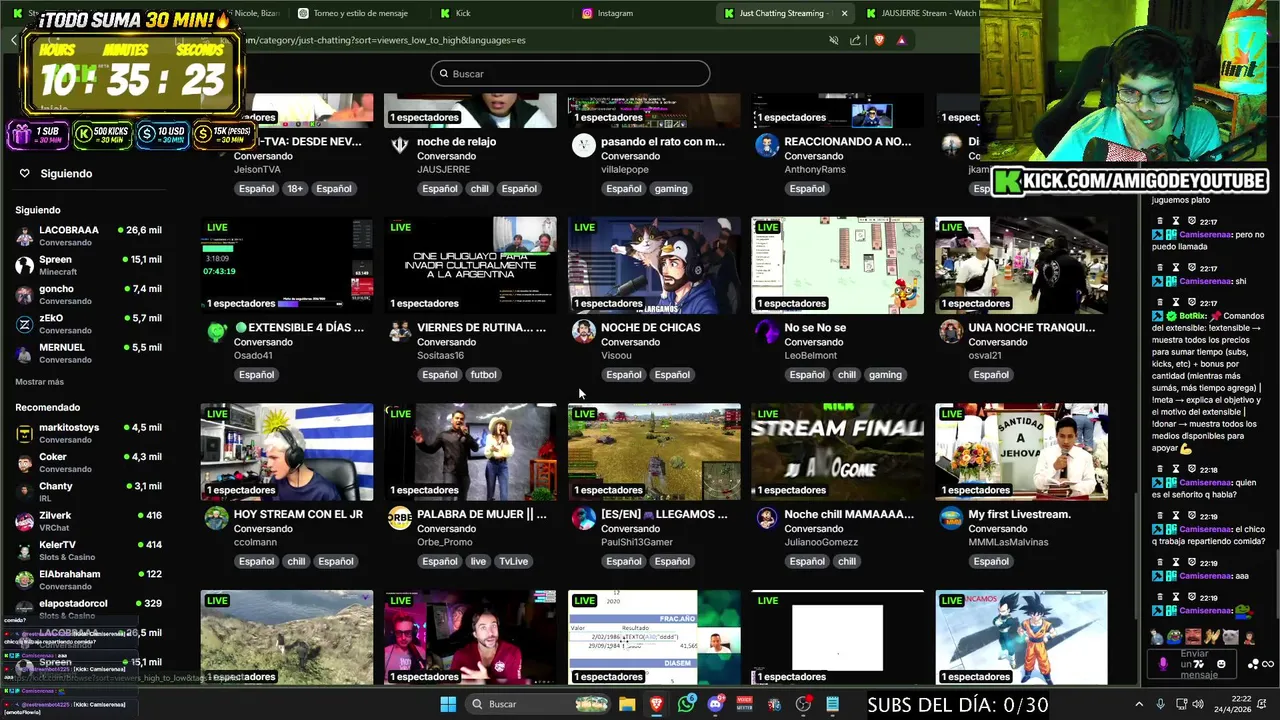
Task: Click the infinity icon beside chat input
Action: (1268, 664)
